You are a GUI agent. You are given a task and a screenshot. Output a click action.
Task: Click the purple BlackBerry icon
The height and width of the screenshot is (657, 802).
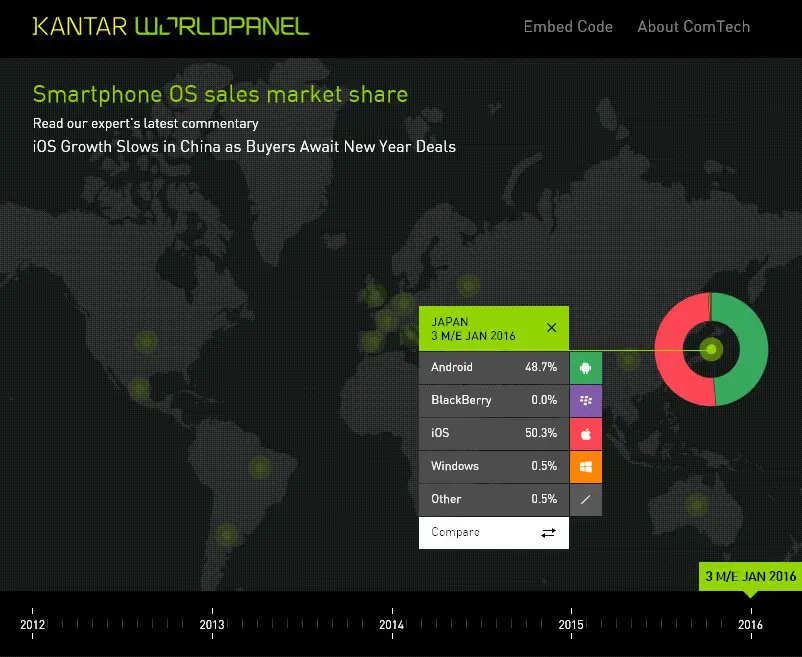(586, 400)
